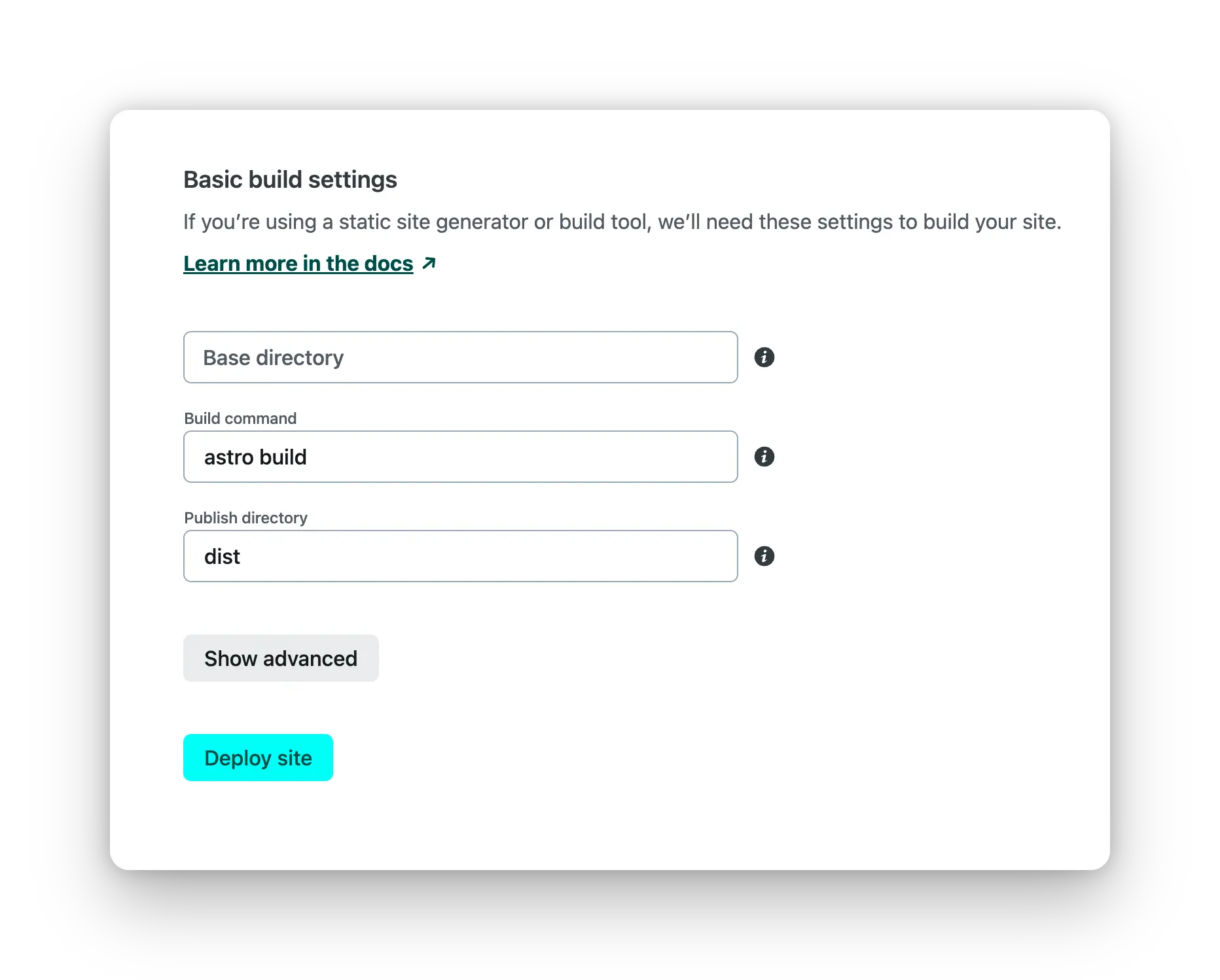The image size is (1220, 980).
Task: Open the Build command info tooltip icon
Action: (764, 457)
